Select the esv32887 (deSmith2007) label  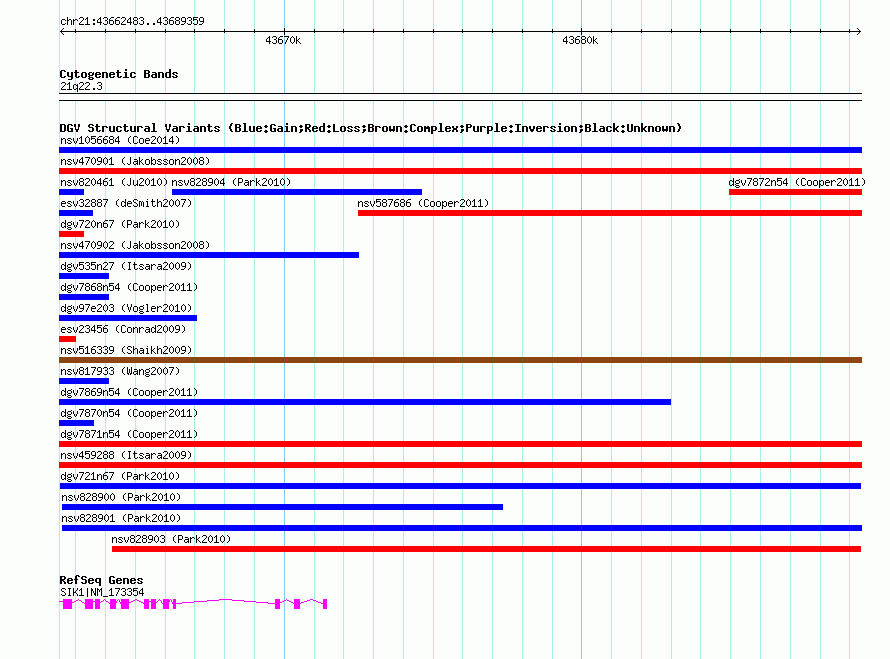(126, 203)
